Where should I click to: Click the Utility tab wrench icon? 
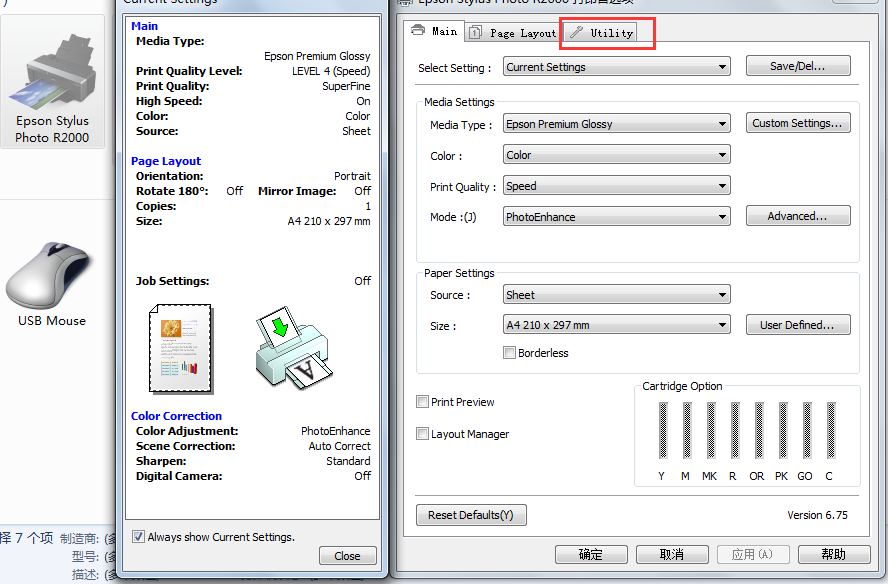[x=576, y=32]
